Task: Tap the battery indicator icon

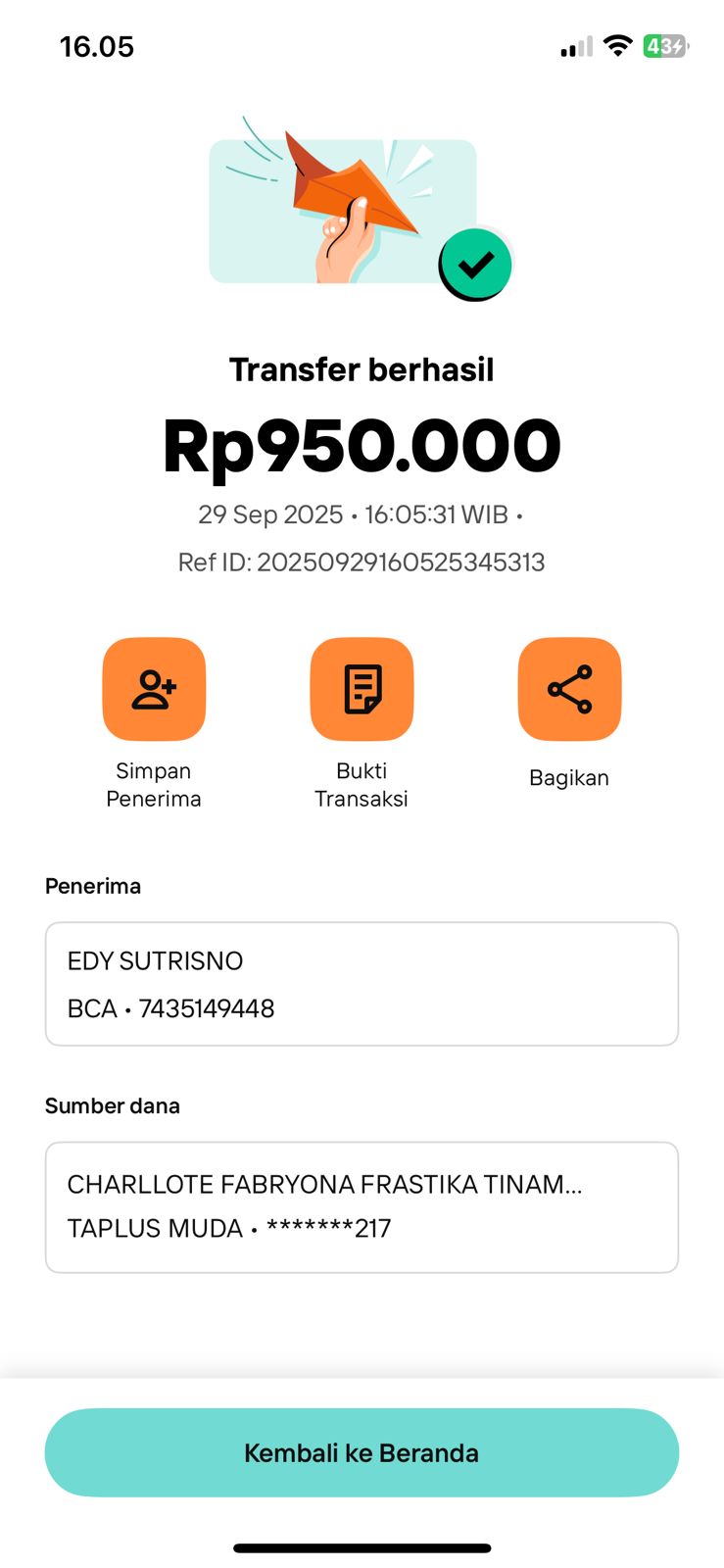Action: [x=665, y=46]
